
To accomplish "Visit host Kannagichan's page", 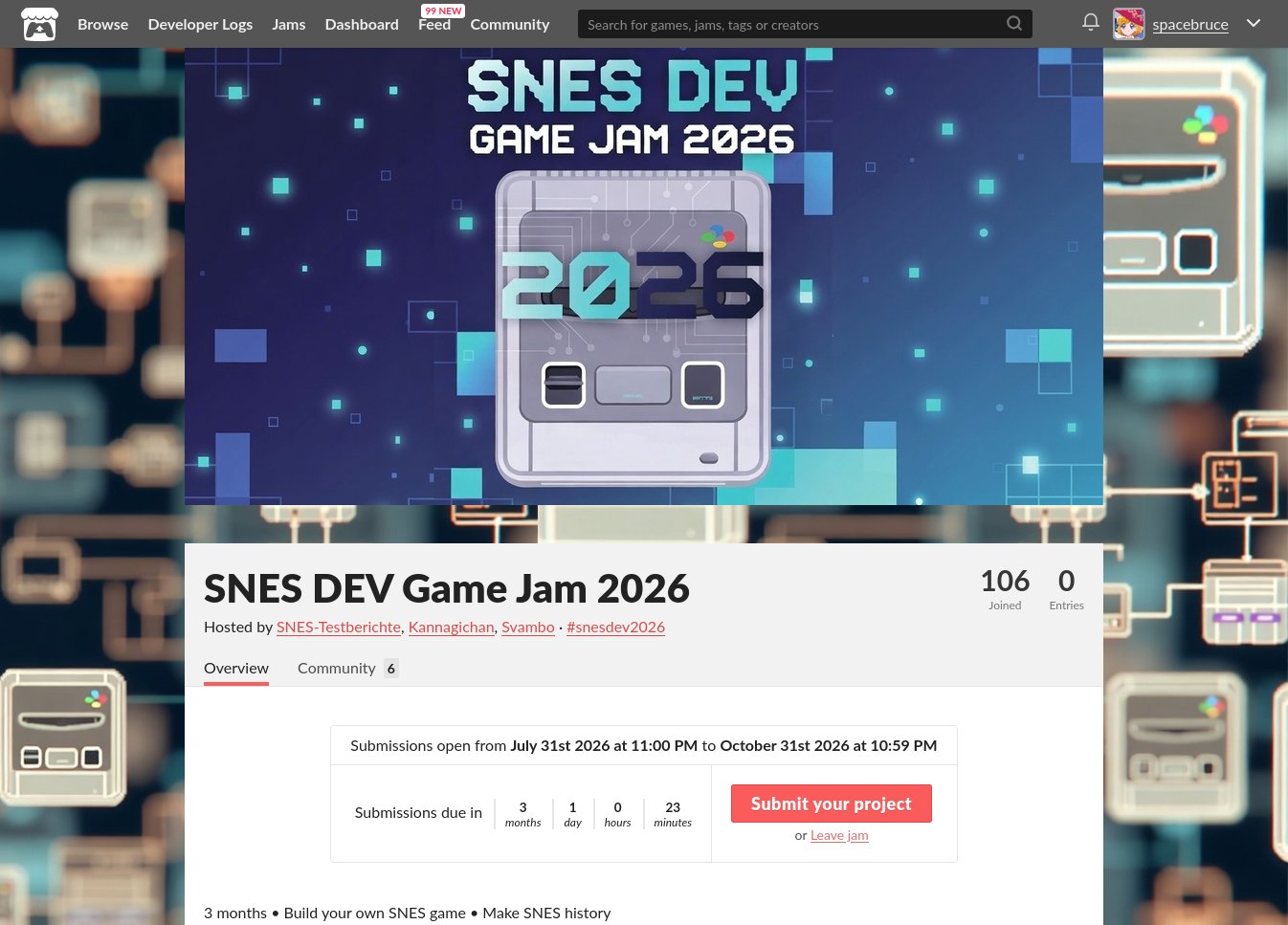I will (452, 628).
